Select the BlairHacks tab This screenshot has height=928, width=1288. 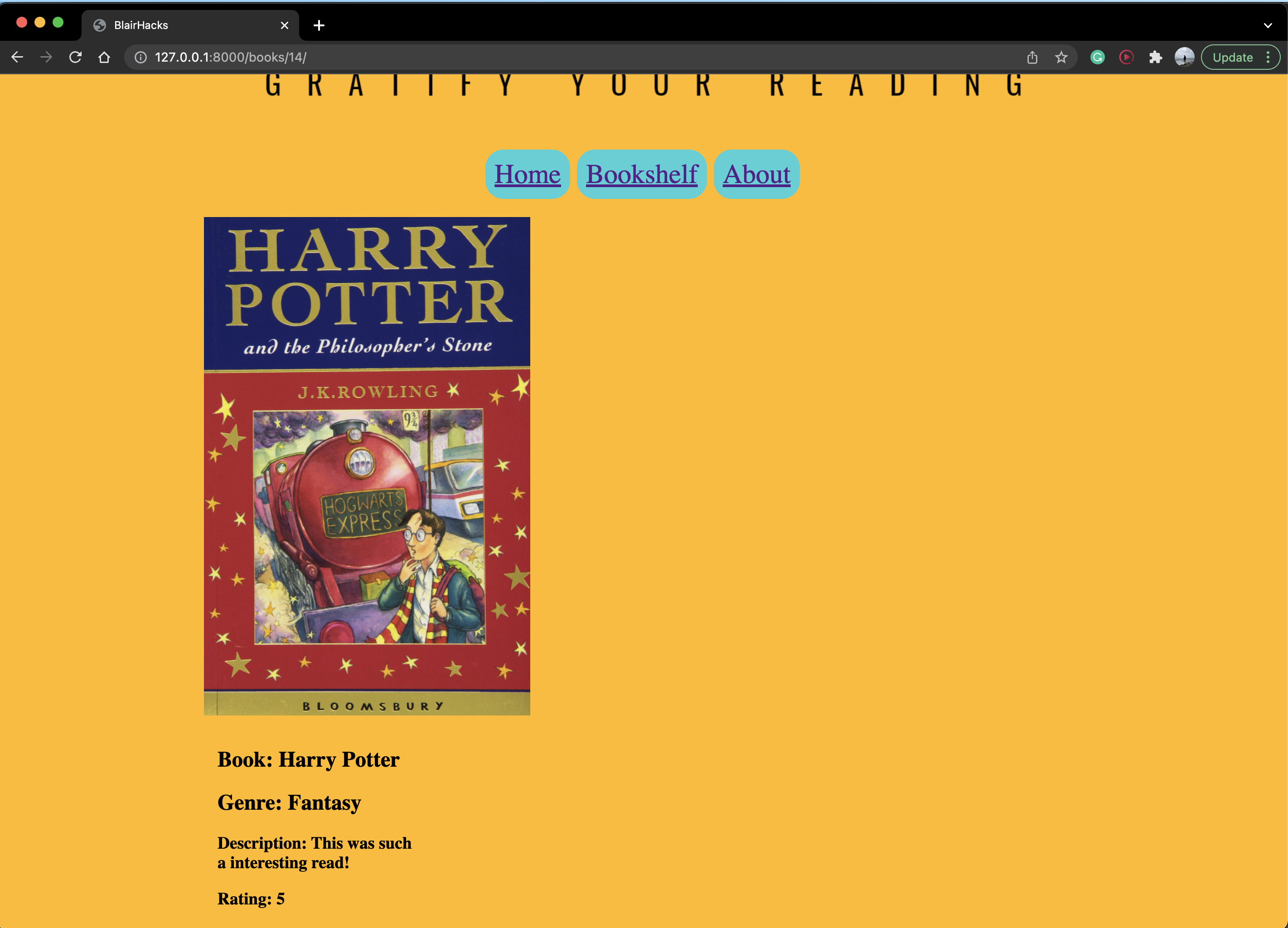pos(182,25)
